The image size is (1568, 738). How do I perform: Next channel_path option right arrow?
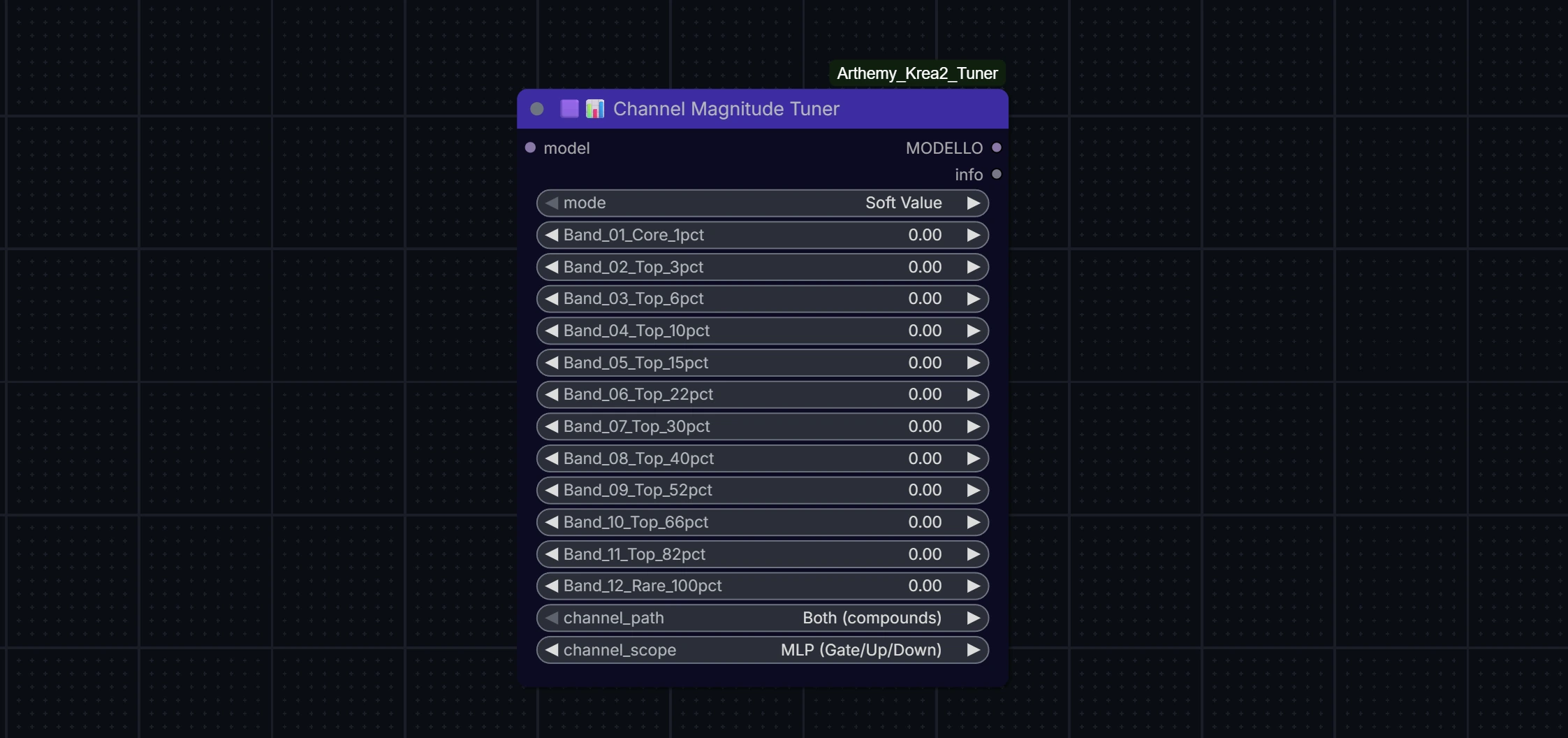[973, 618]
